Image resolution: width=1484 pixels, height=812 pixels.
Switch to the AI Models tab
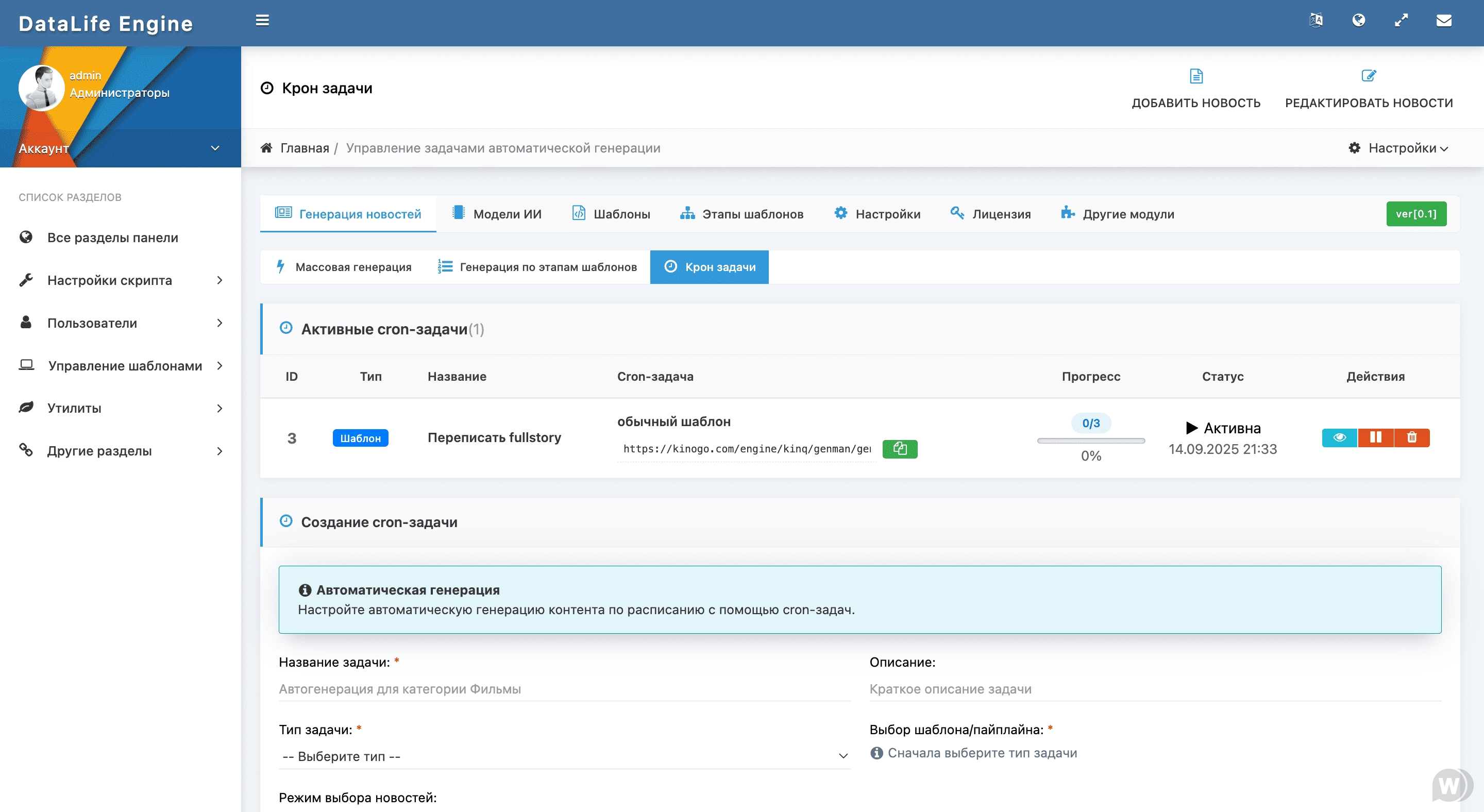(x=497, y=214)
